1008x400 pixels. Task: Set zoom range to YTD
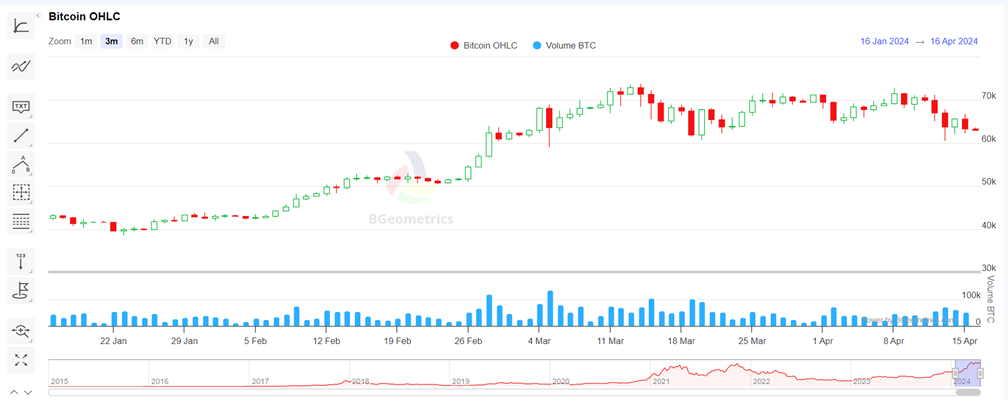click(x=163, y=41)
